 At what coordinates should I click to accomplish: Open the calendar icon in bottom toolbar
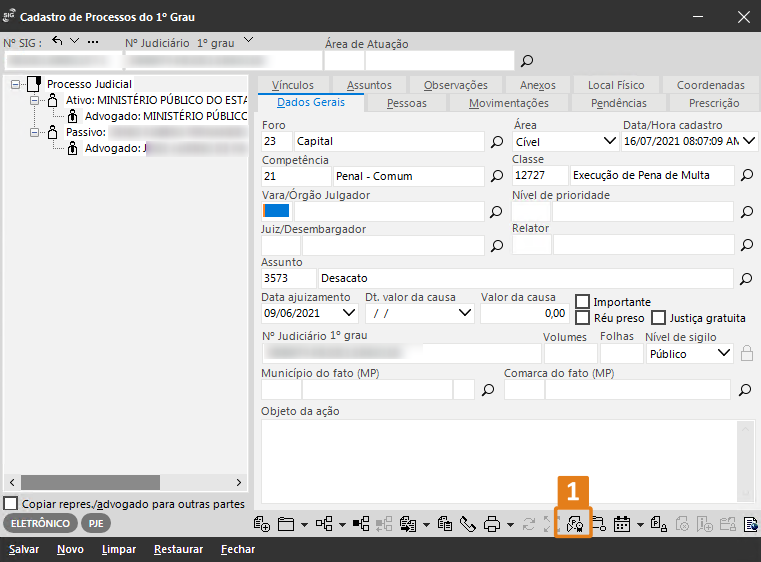[x=621, y=523]
